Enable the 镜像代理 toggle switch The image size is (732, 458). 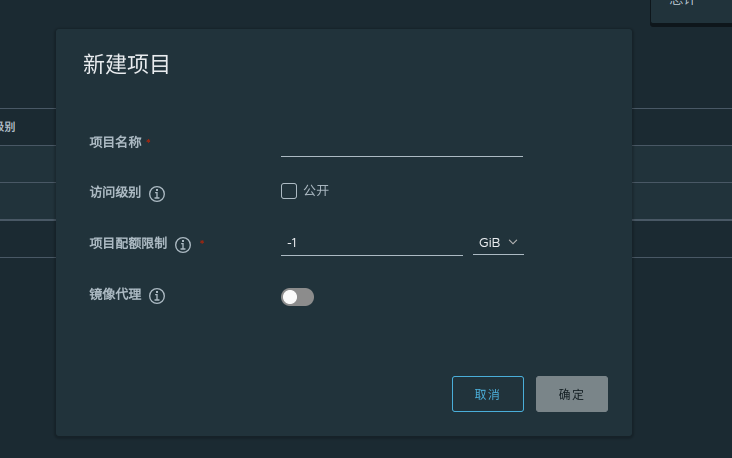297,297
